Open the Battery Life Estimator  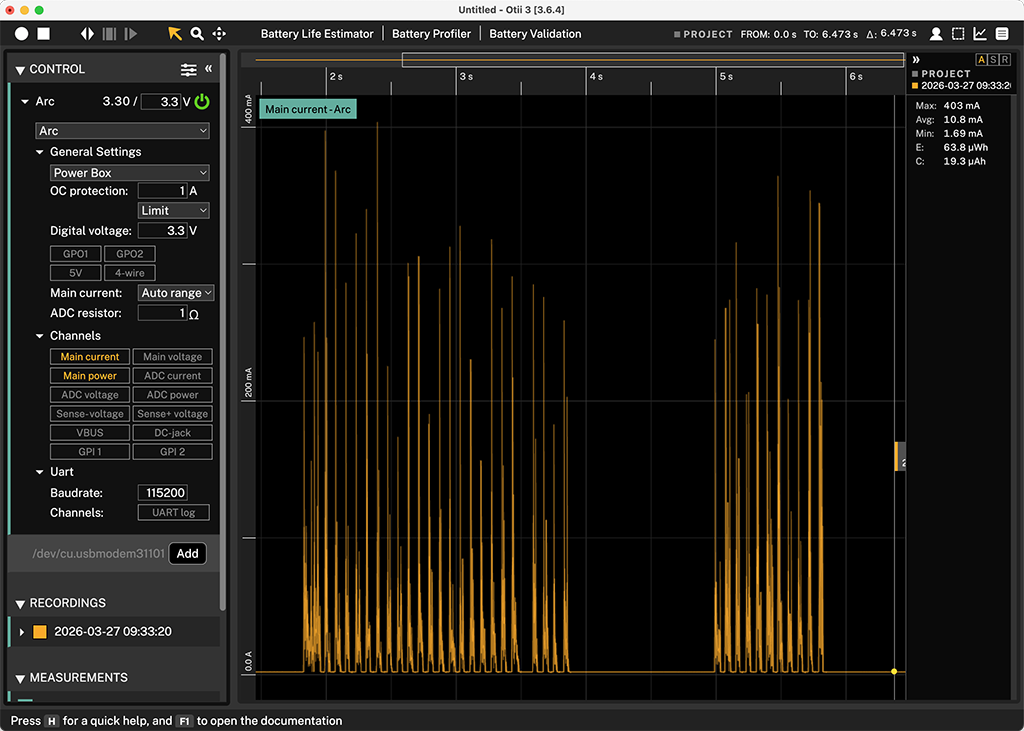click(317, 33)
